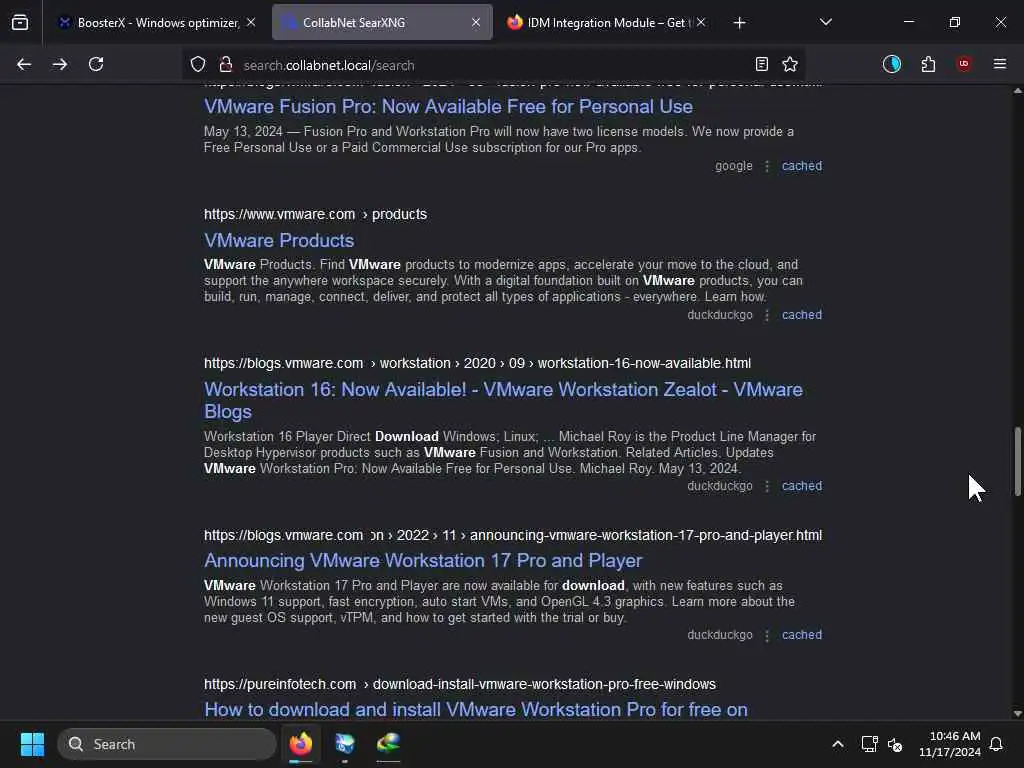Open the uBlock Origin extension icon
Image resolution: width=1024 pixels, height=768 pixels.
pyautogui.click(x=964, y=64)
